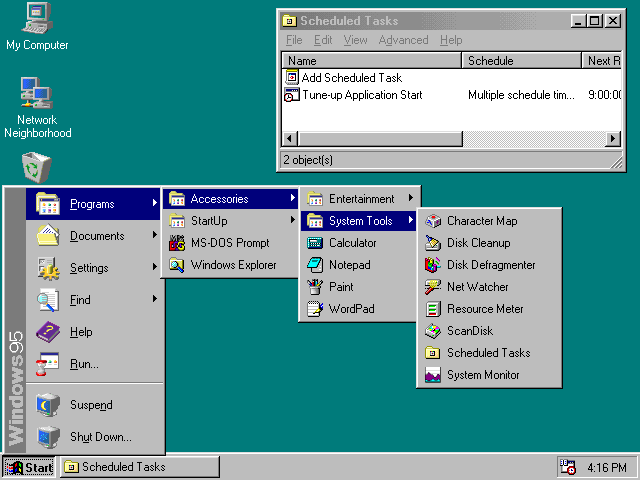This screenshot has width=640, height=480.
Task: Click the Start button
Action: (29, 467)
